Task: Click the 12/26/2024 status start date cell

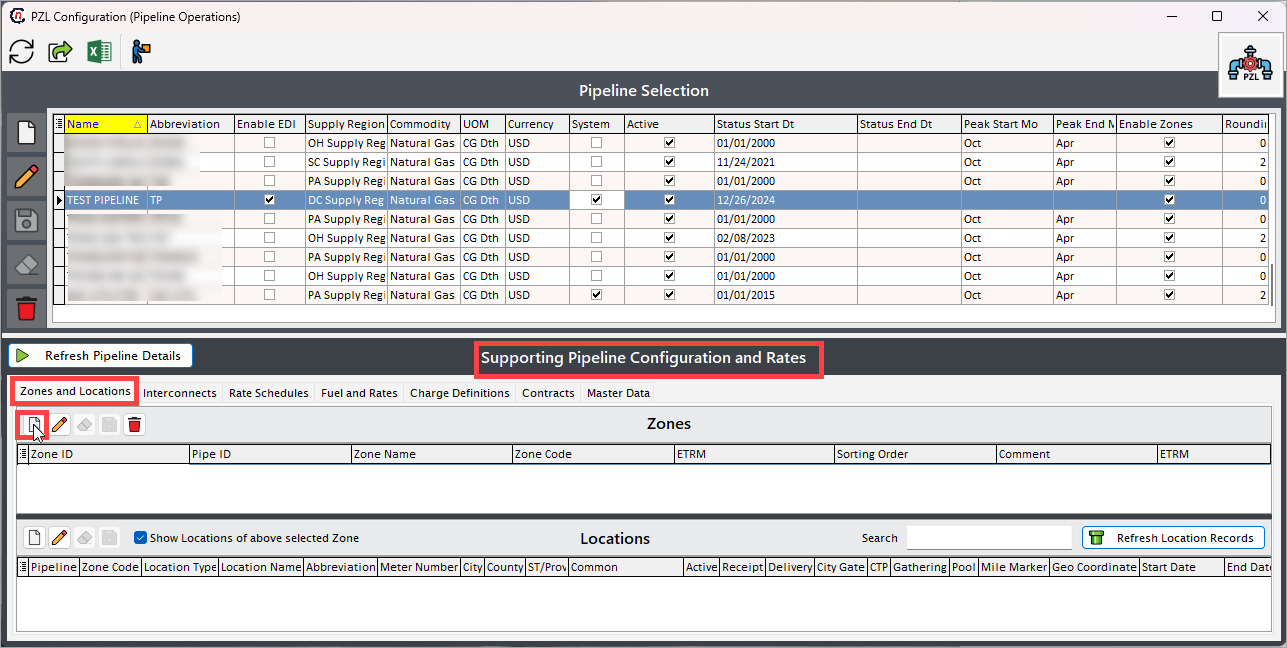Action: 785,200
